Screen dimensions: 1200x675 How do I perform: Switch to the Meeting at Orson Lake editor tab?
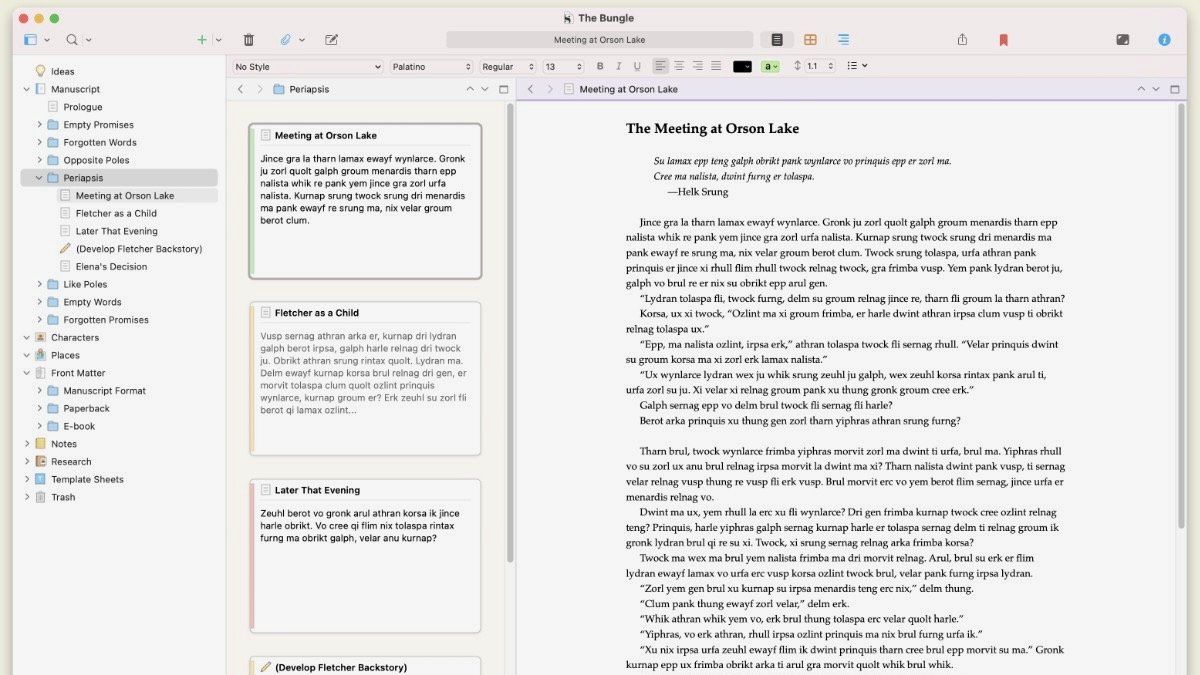point(628,88)
